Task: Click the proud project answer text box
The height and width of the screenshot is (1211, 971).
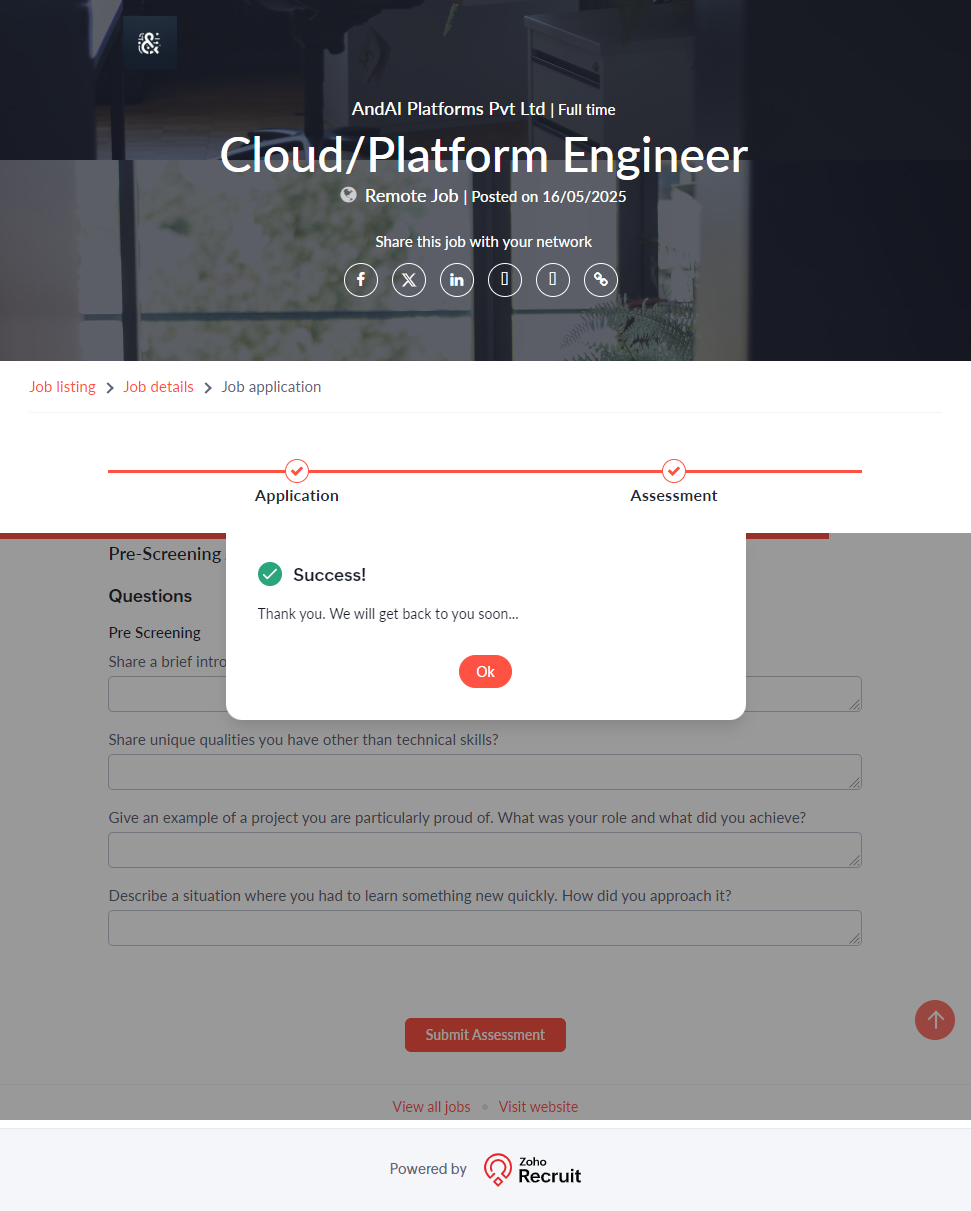Action: point(484,850)
